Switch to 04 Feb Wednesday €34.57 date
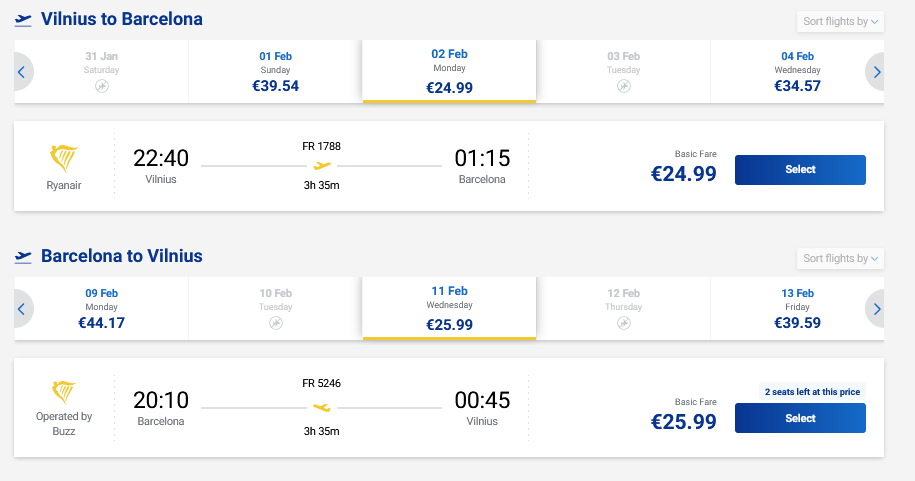The image size is (915, 481). click(797, 71)
